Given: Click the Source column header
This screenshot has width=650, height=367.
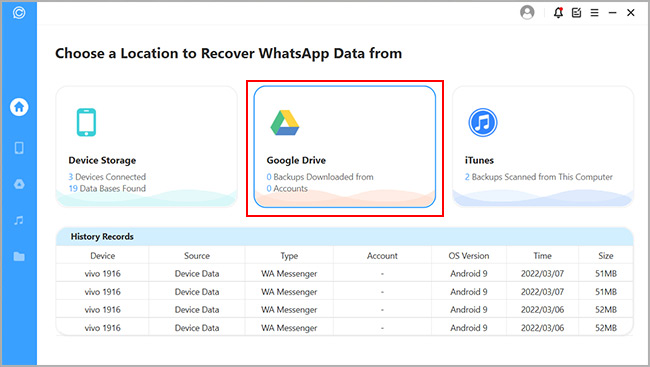Looking at the screenshot, I should pos(196,255).
